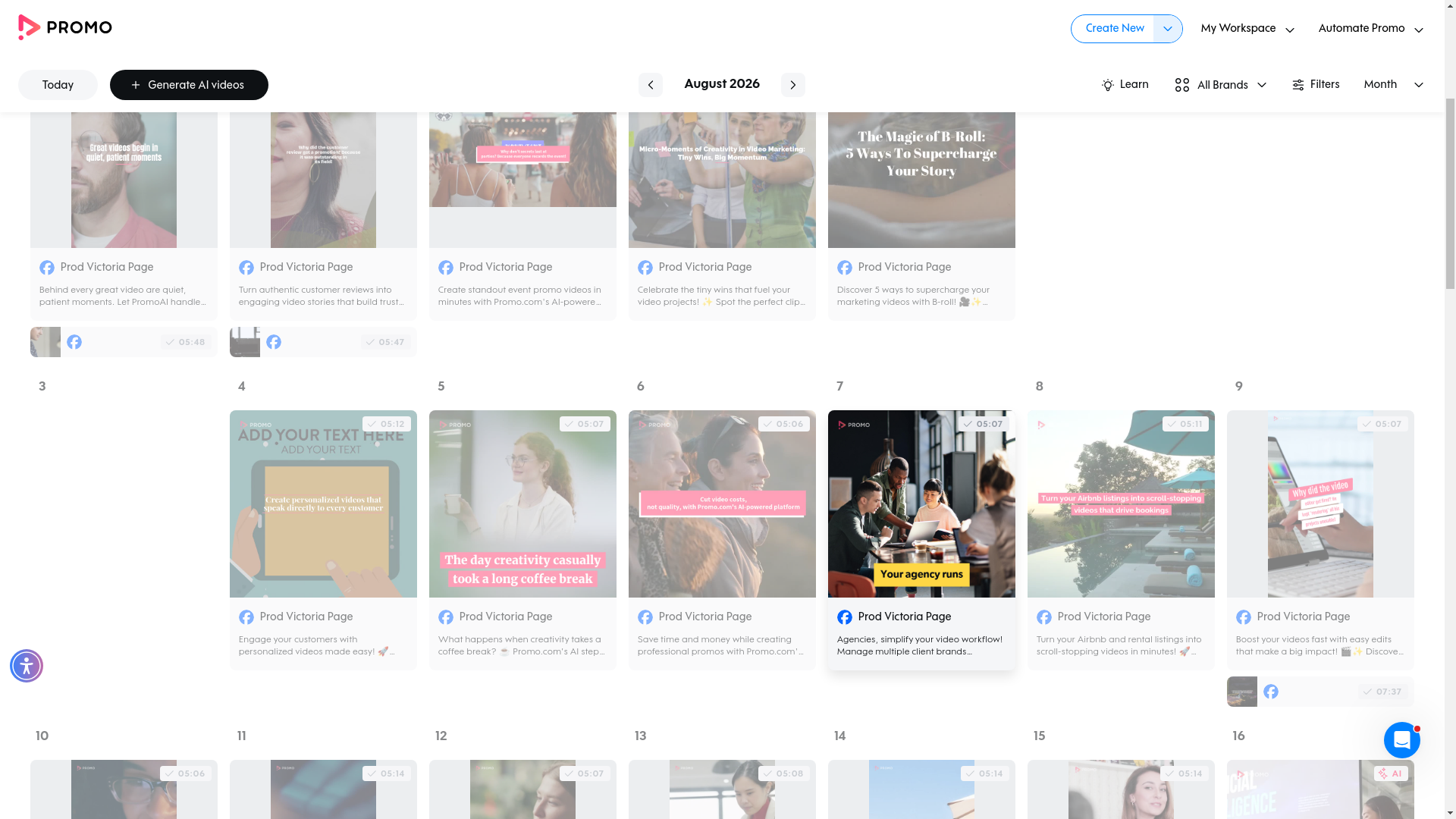Open the coffee break video thumbnail
The width and height of the screenshot is (1456, 819).
(x=522, y=504)
